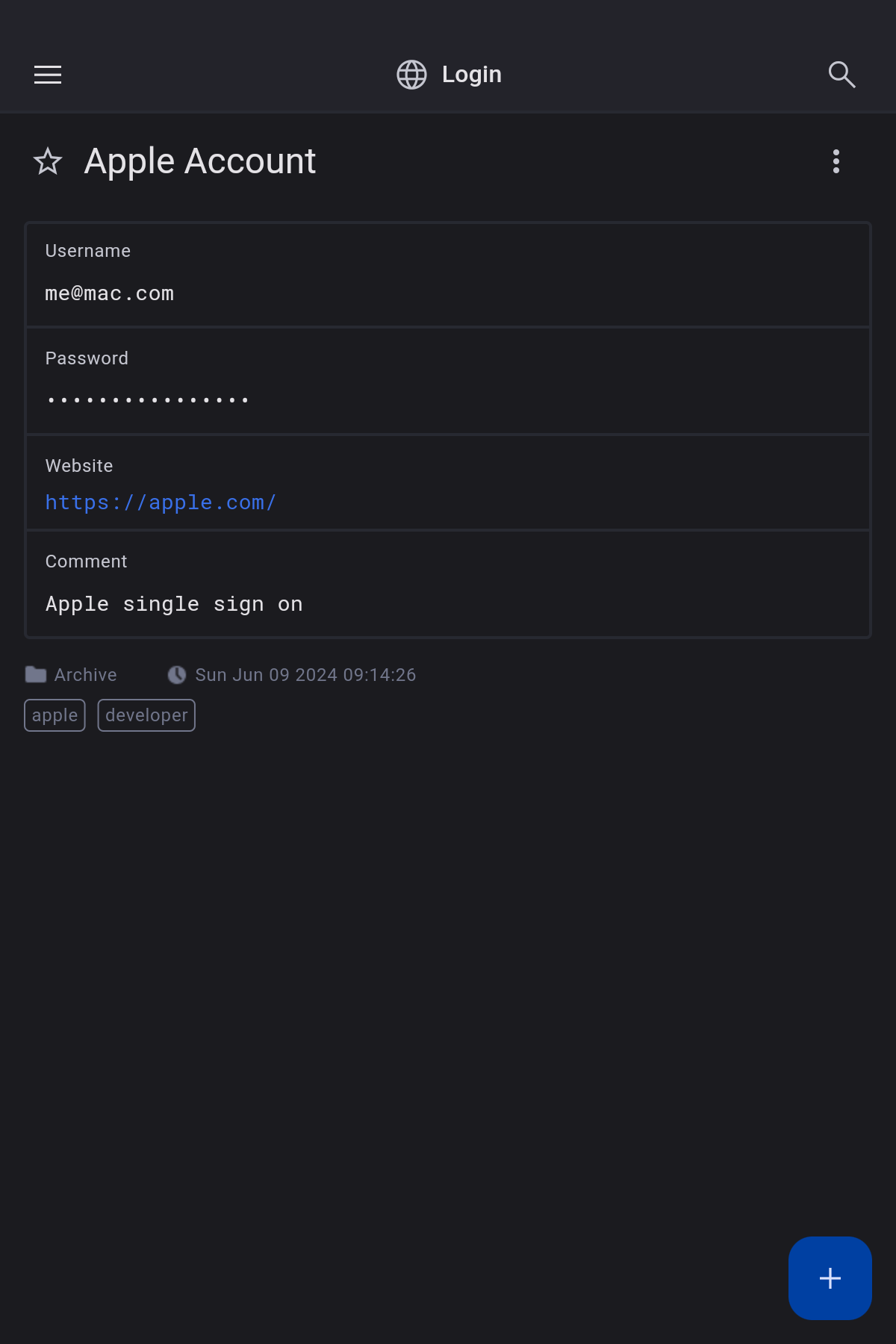The image size is (896, 1344).
Task: Click the Apple Account entry title
Action: (200, 161)
